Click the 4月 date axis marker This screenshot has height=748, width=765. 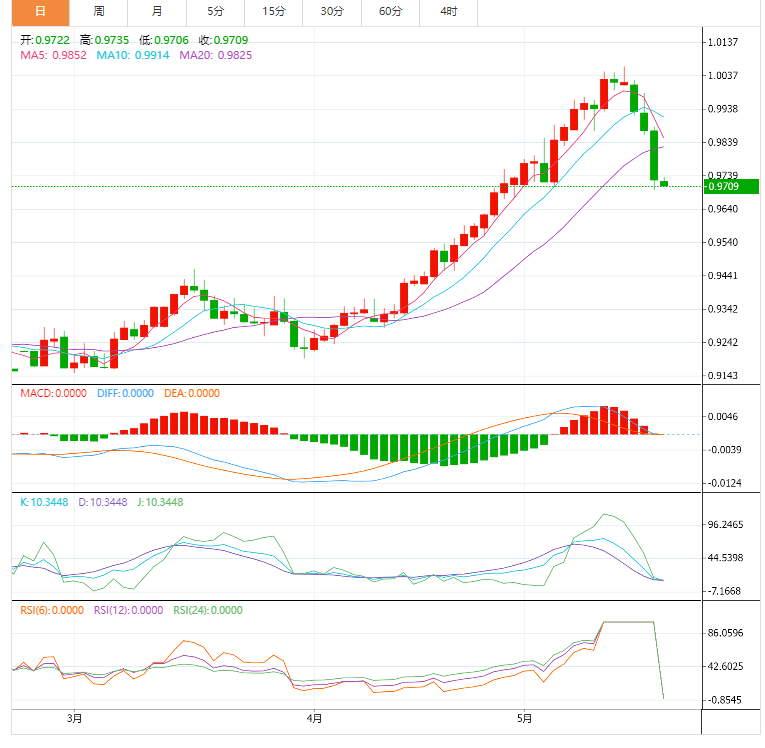[314, 719]
